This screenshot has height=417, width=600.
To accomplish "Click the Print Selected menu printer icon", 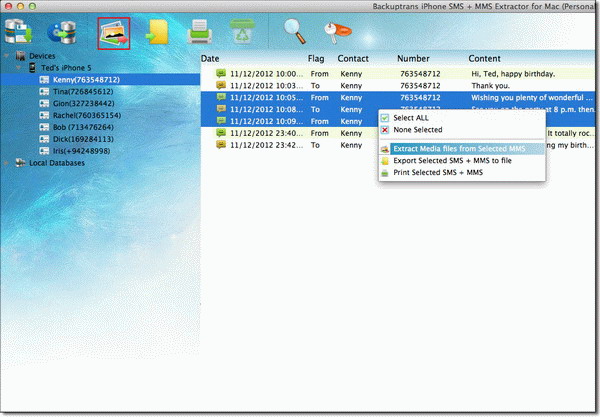I will point(385,173).
